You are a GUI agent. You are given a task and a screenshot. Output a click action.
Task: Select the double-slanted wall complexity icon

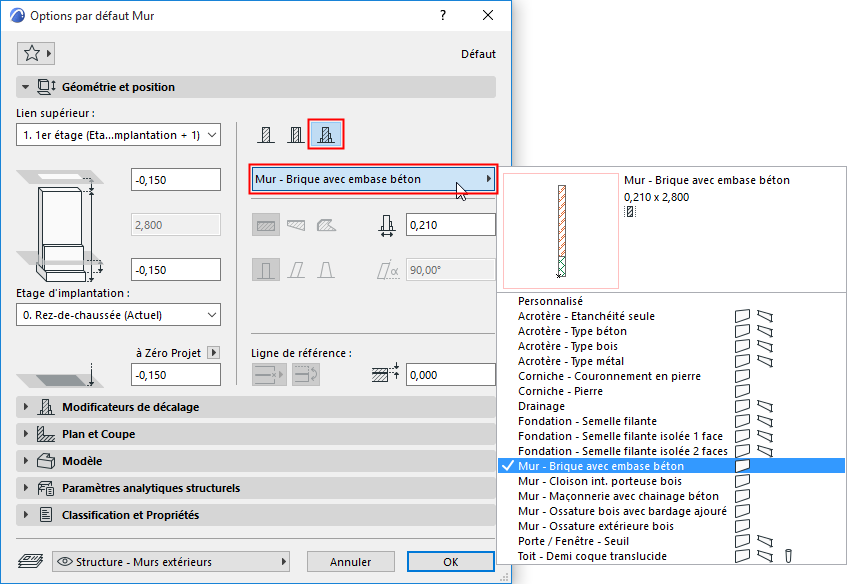[x=326, y=270]
